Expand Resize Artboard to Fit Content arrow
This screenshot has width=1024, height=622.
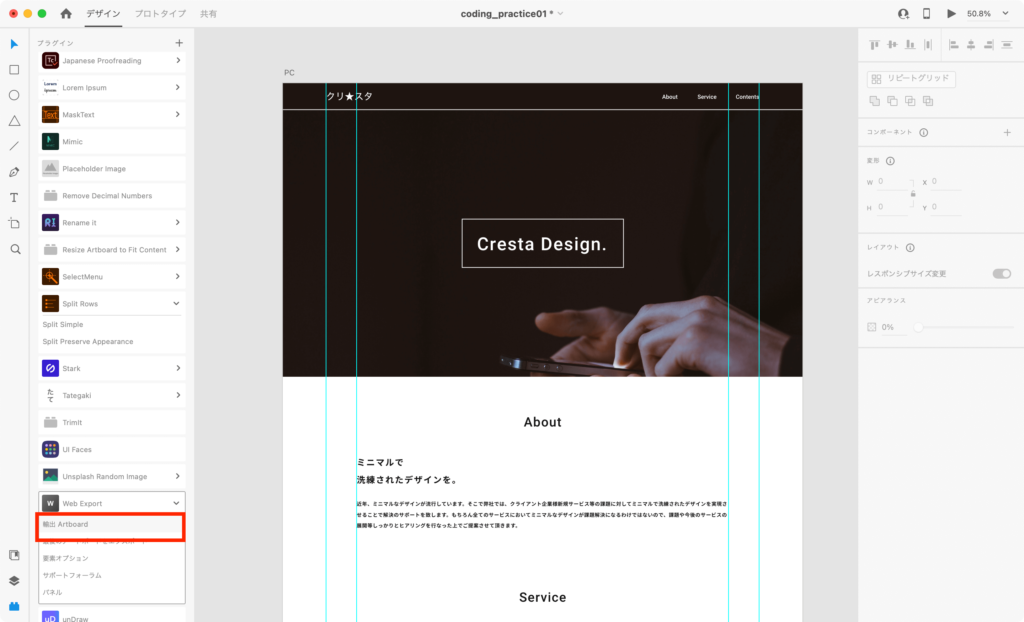tap(178, 249)
